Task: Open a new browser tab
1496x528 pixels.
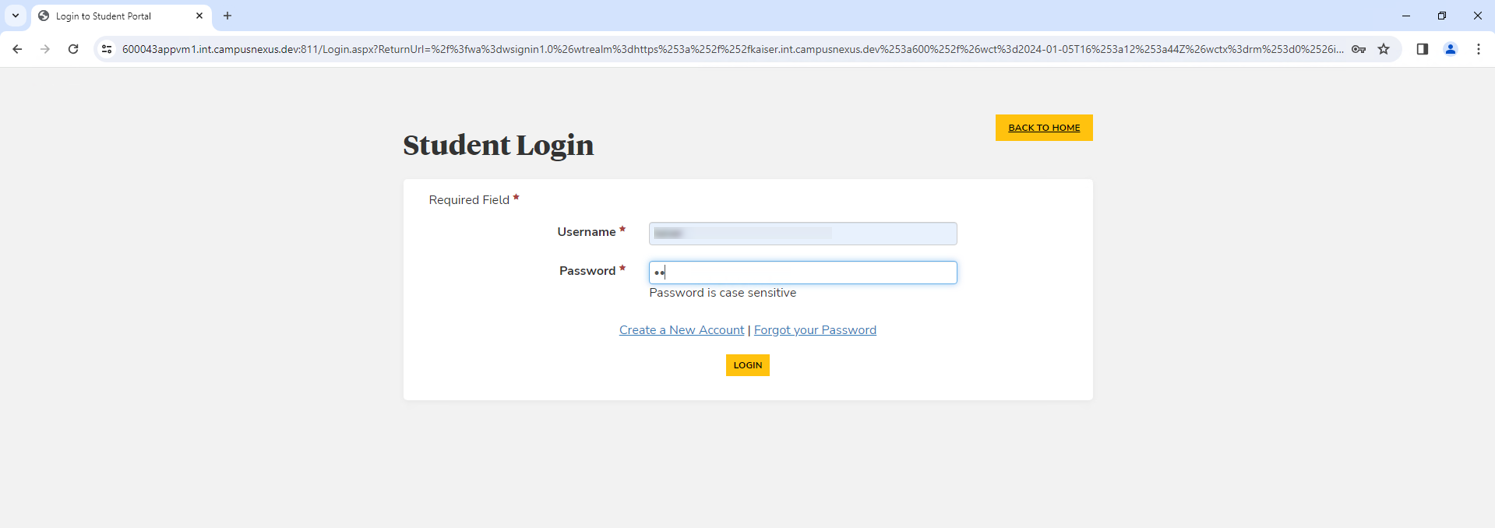Action: (x=228, y=16)
